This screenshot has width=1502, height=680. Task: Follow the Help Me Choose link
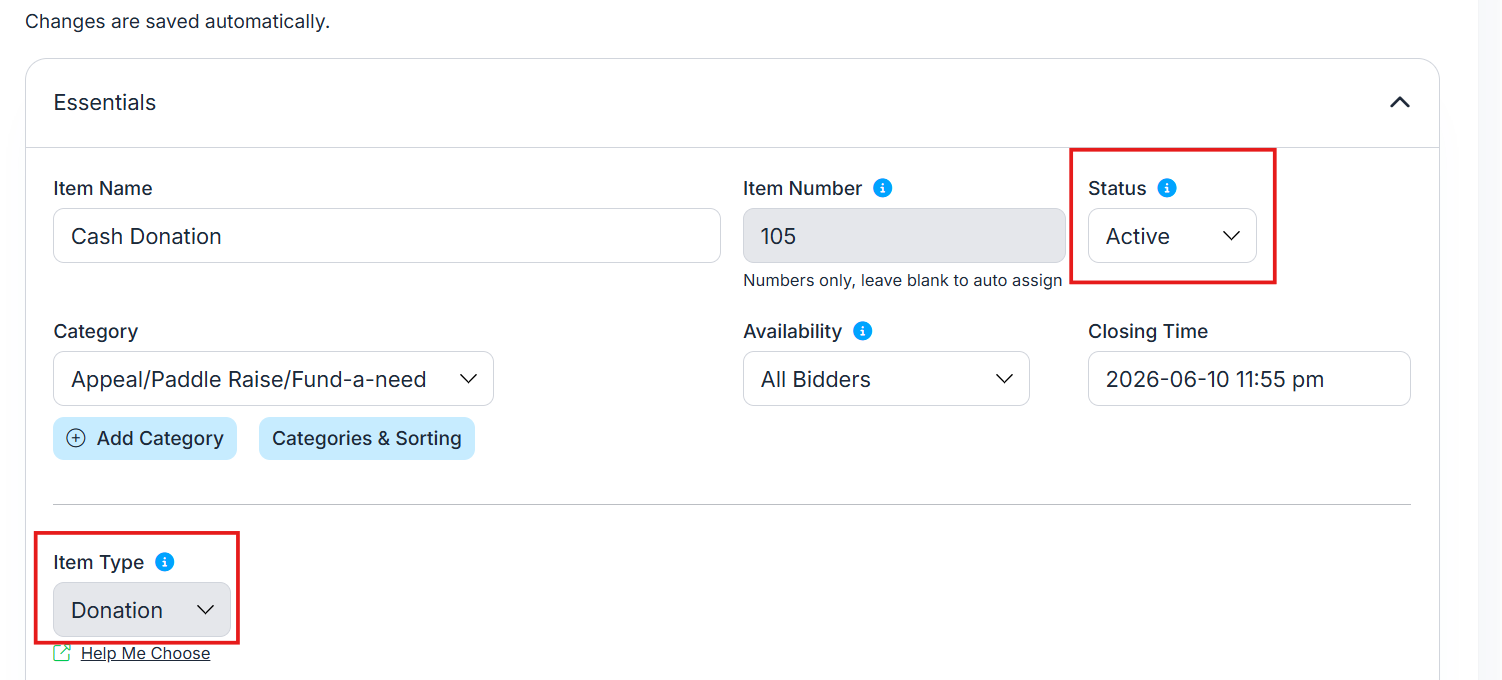pos(145,653)
